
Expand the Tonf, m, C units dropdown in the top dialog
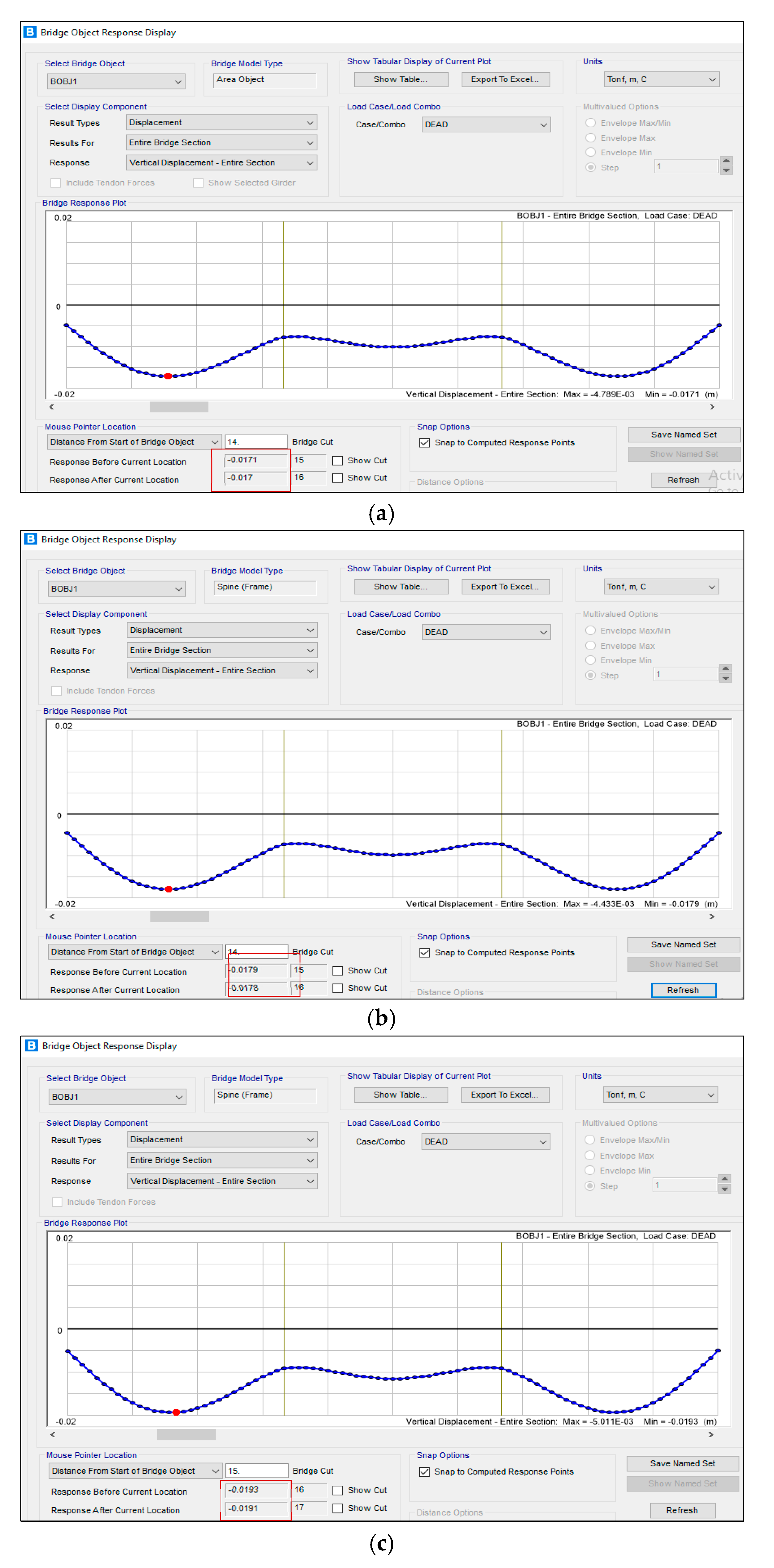661,79
